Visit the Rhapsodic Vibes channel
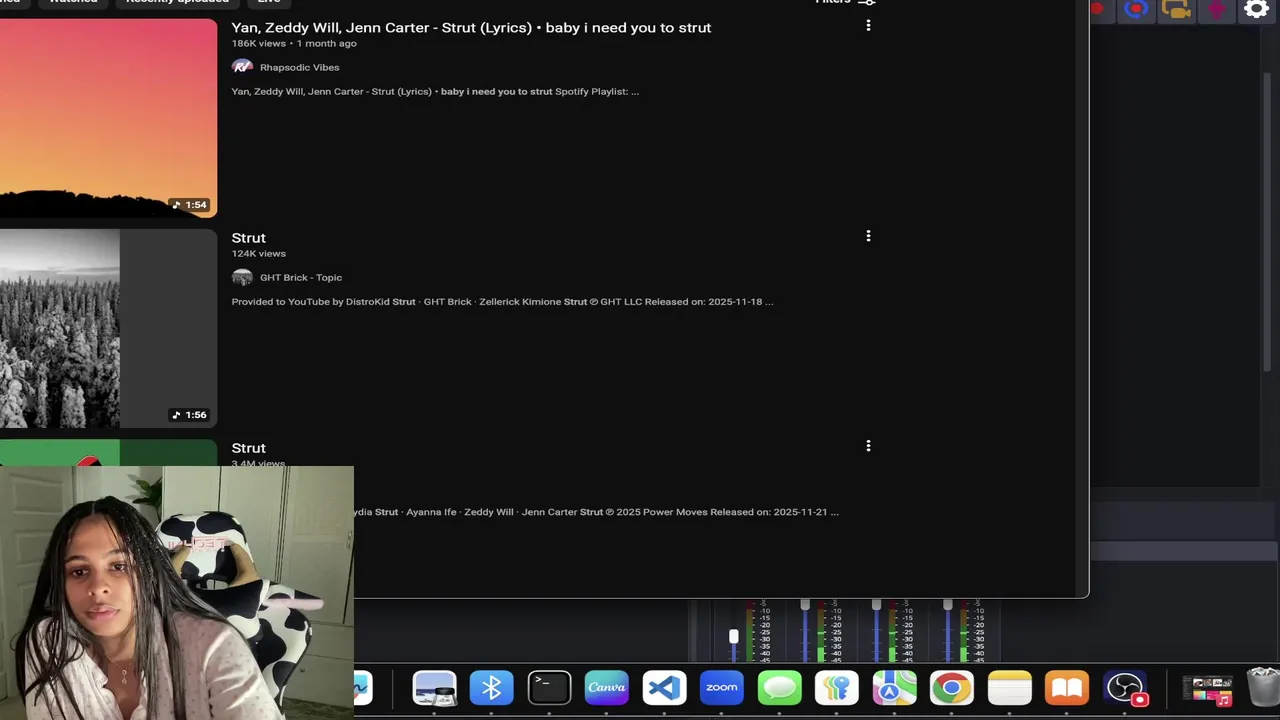This screenshot has width=1280, height=720. (299, 67)
